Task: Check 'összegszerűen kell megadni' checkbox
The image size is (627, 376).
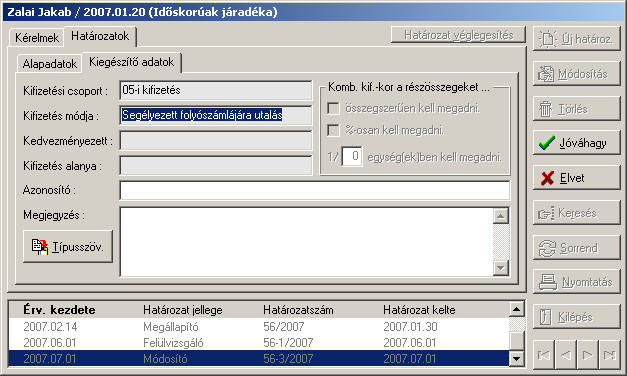Action: pyautogui.click(x=333, y=108)
